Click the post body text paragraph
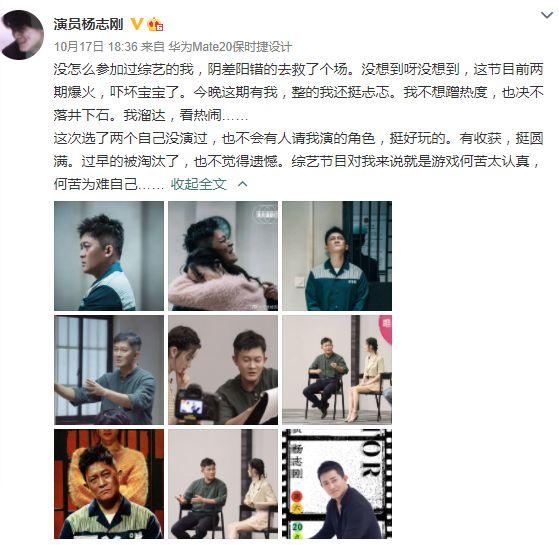 click(298, 127)
